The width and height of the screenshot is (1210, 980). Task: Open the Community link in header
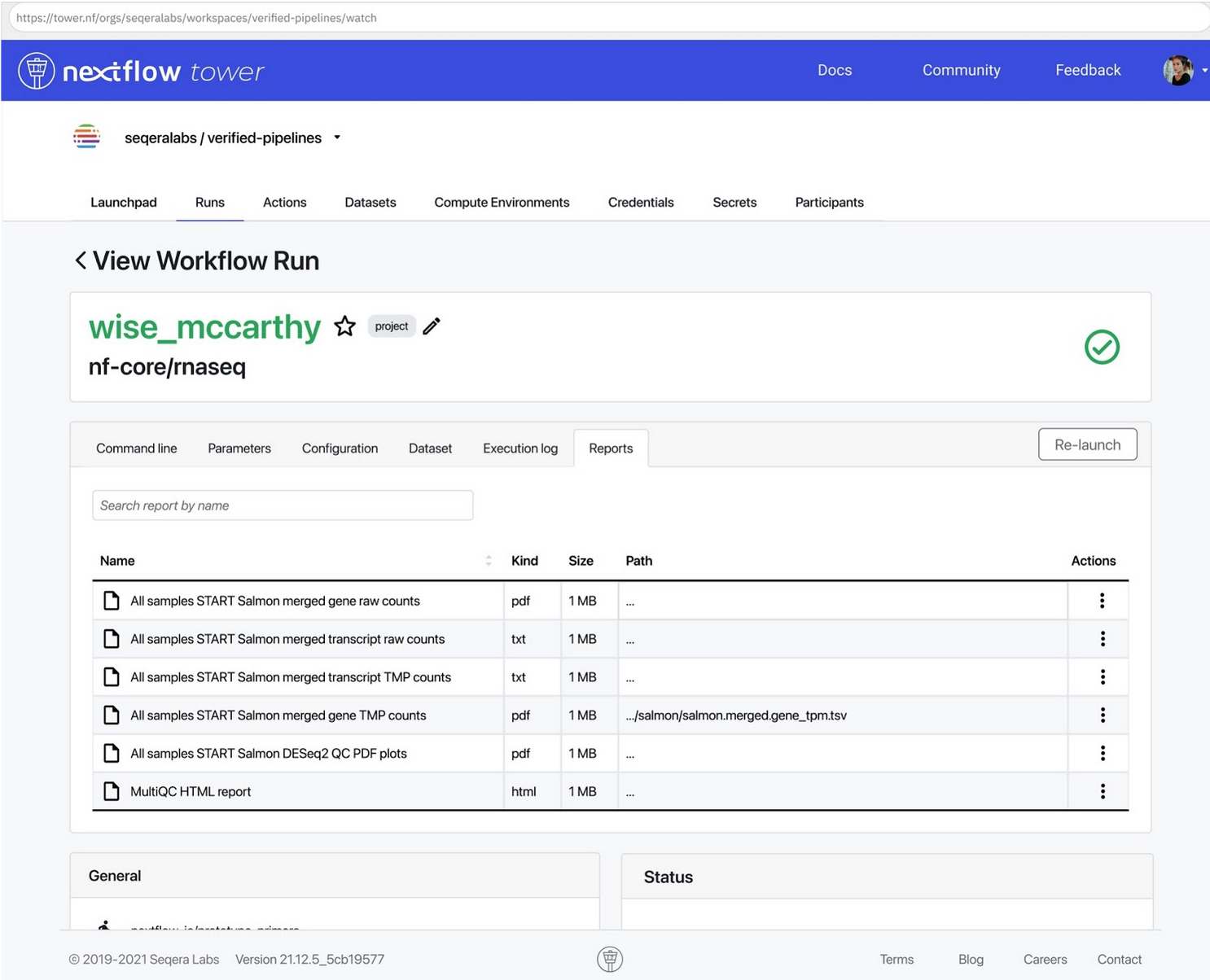962,70
